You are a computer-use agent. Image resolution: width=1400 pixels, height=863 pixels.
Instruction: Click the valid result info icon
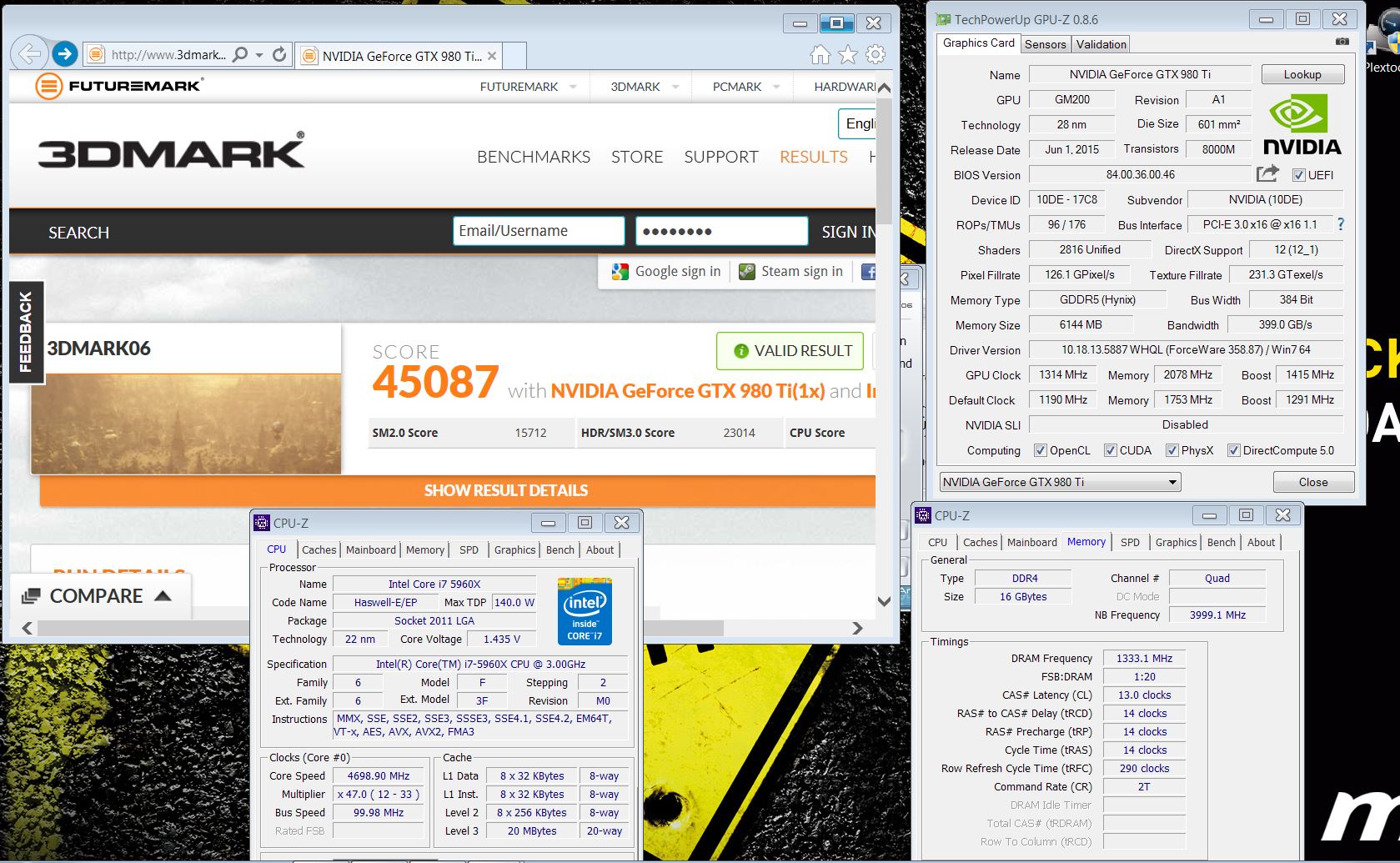pos(740,351)
